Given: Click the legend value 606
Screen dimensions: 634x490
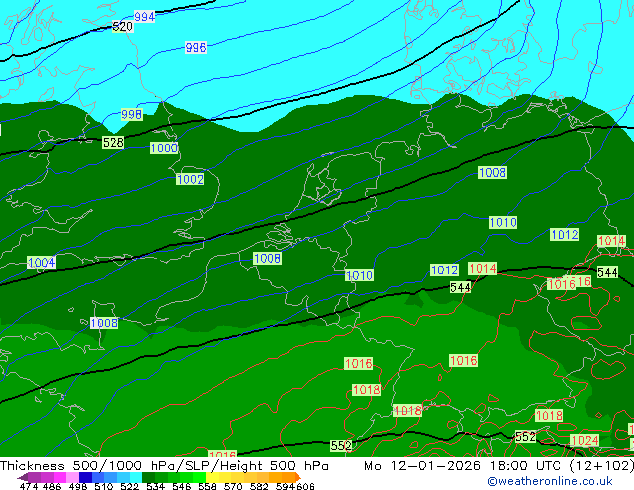Looking at the screenshot, I should pos(304,486).
